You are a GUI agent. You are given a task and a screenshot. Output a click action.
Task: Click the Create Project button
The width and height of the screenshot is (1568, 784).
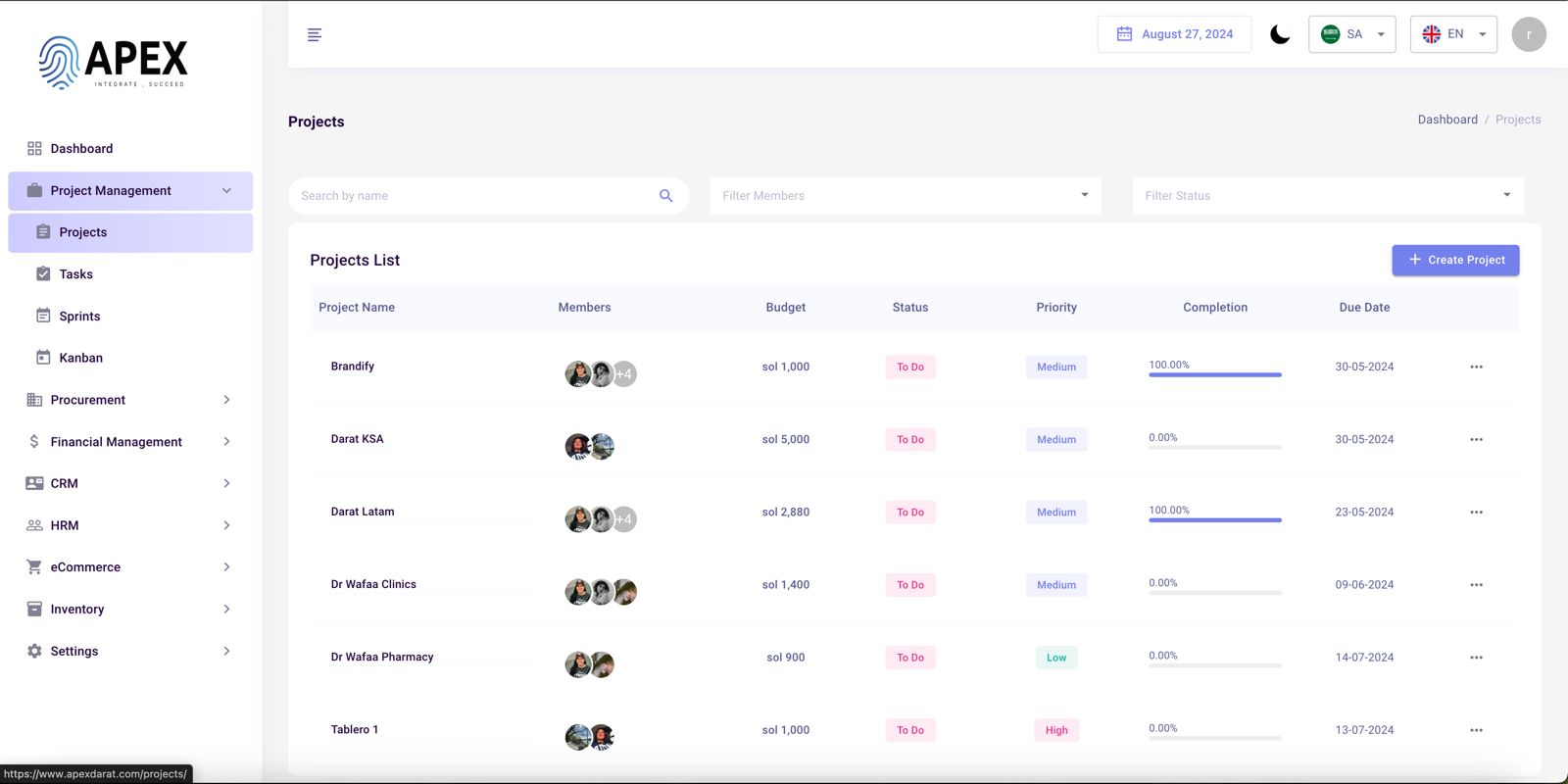coord(1455,260)
